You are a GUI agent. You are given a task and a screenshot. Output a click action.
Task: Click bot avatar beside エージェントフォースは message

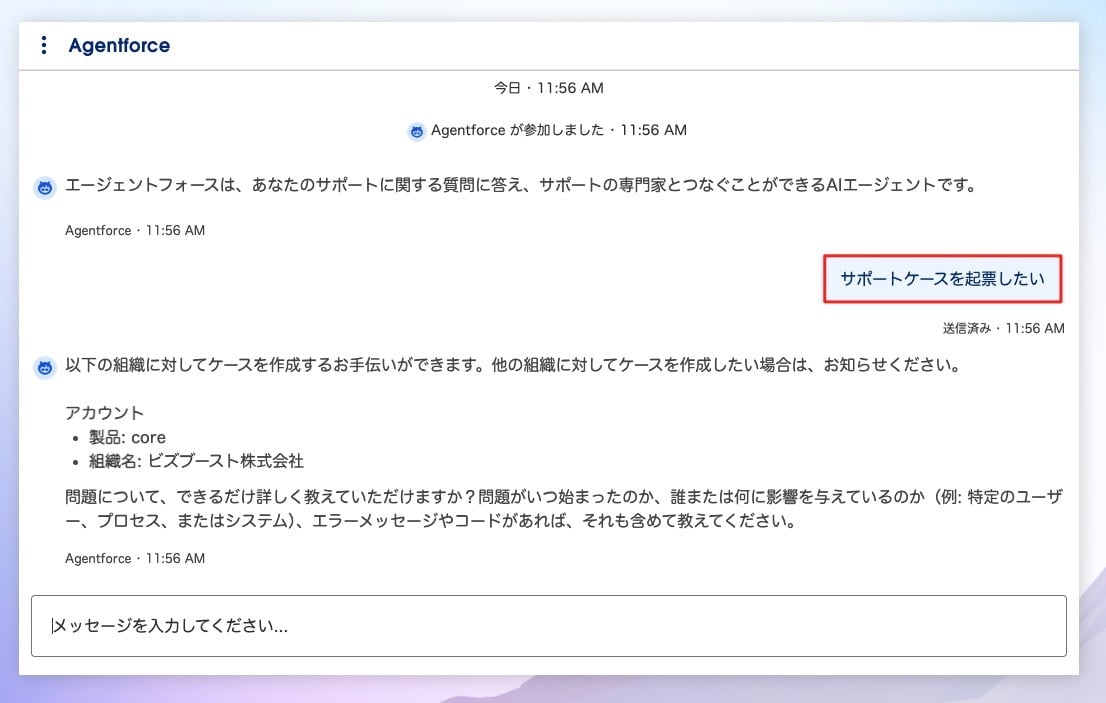coord(45,188)
